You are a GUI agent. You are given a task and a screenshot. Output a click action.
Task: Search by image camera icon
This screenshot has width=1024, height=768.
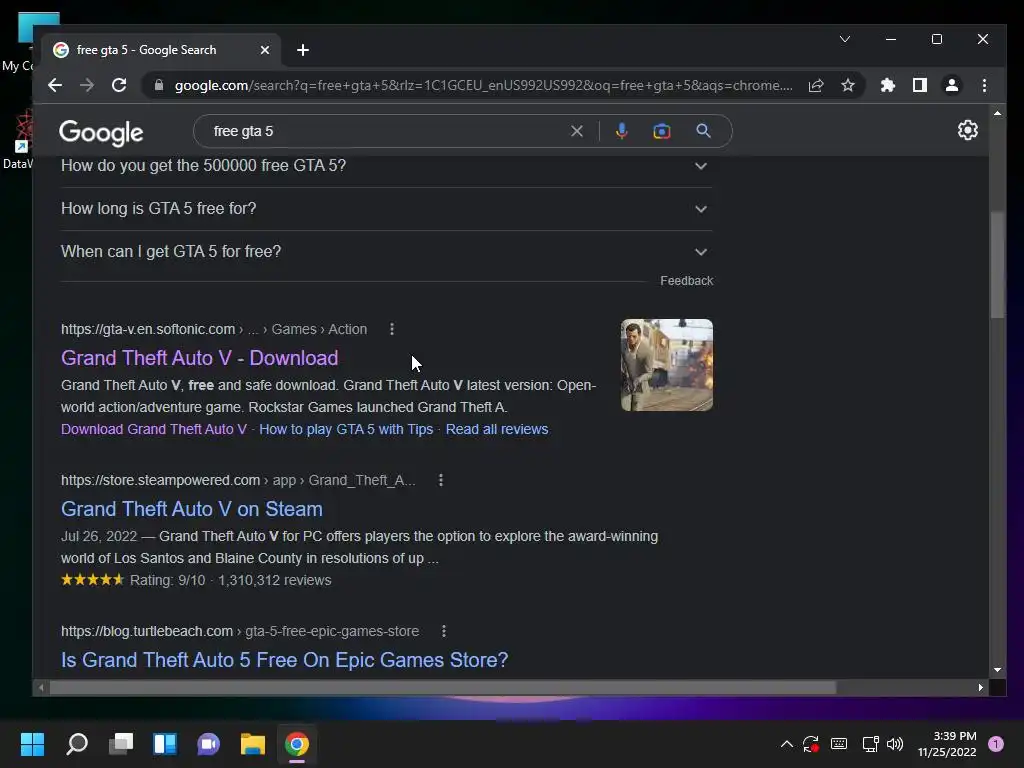tap(662, 131)
